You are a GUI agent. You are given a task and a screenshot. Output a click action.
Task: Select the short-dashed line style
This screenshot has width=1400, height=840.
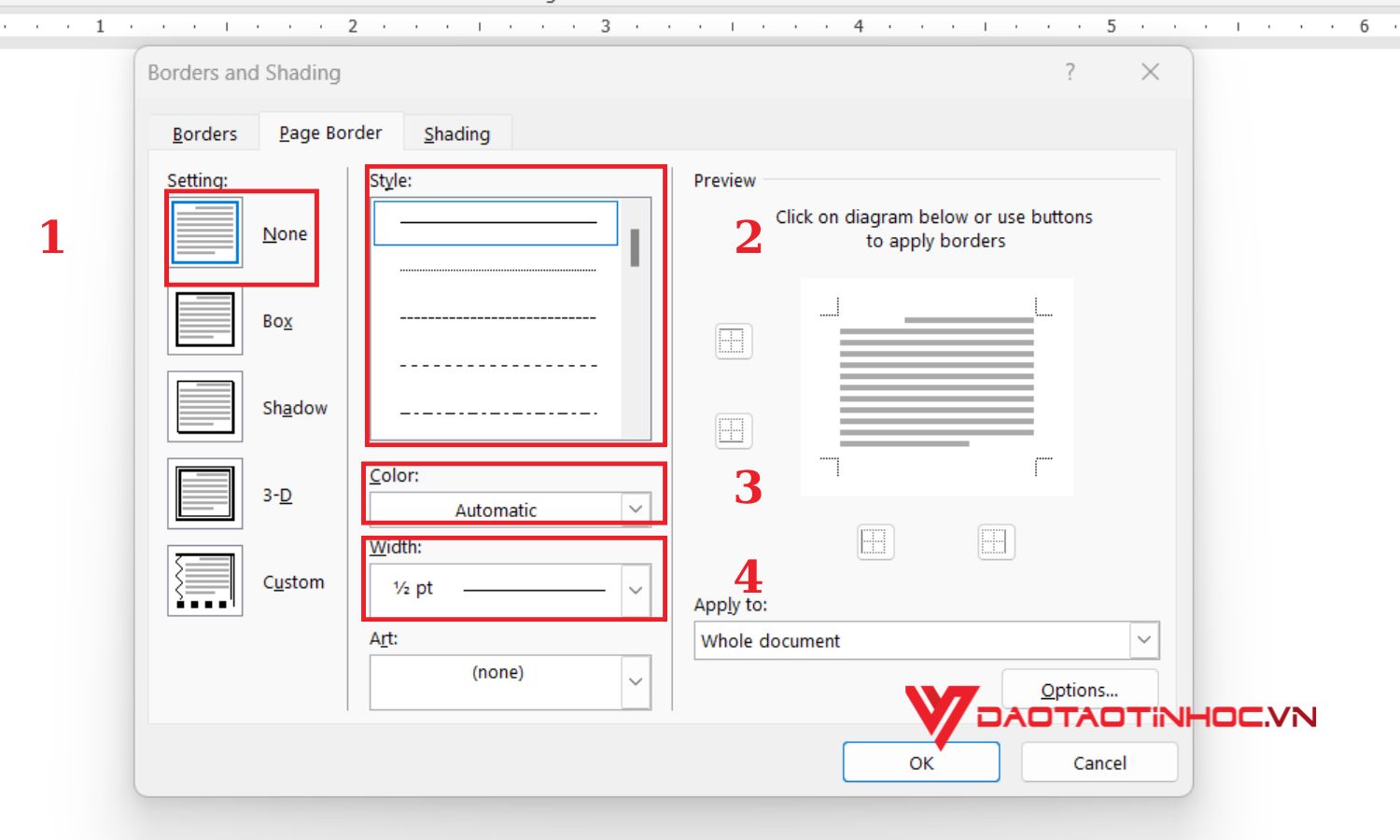(496, 318)
